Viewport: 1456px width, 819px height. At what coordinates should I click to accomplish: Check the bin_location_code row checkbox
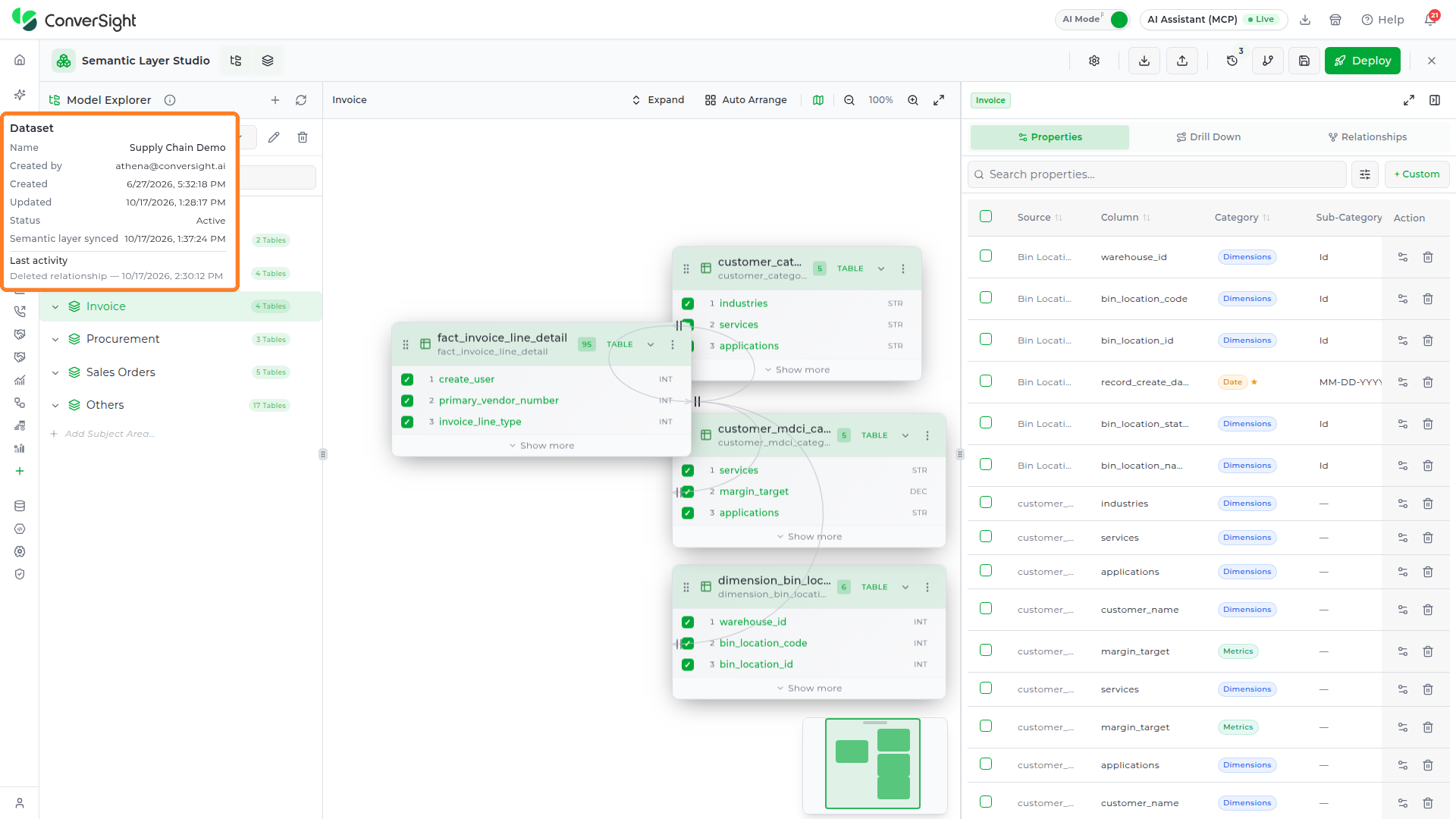986,298
